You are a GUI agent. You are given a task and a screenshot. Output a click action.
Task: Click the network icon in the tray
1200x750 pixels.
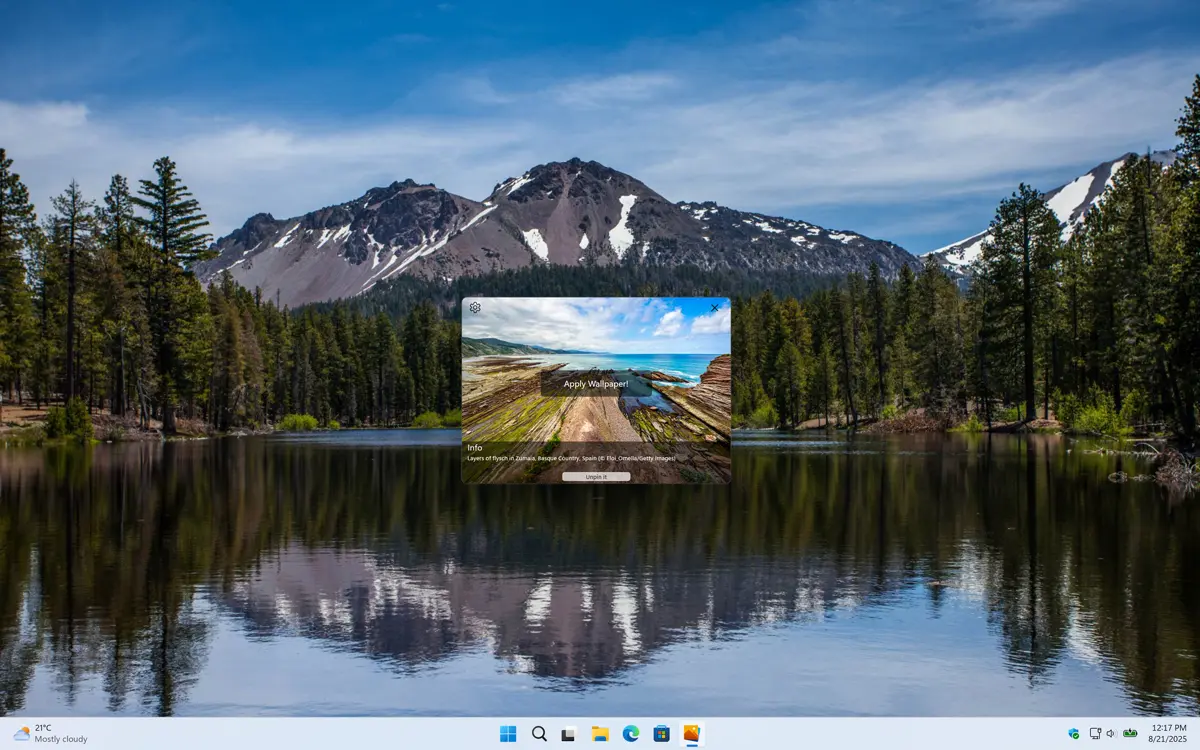1095,734
